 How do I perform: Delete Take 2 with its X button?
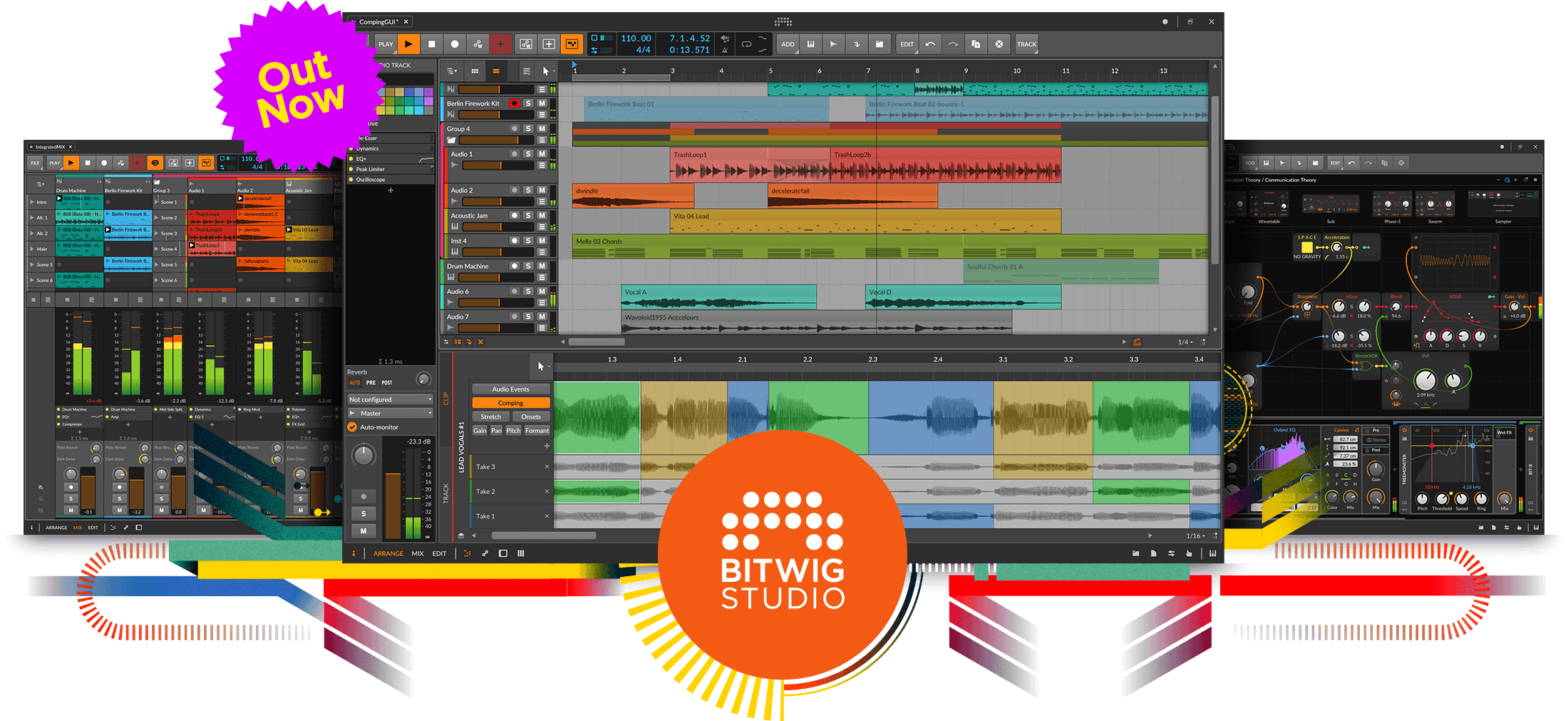(547, 491)
